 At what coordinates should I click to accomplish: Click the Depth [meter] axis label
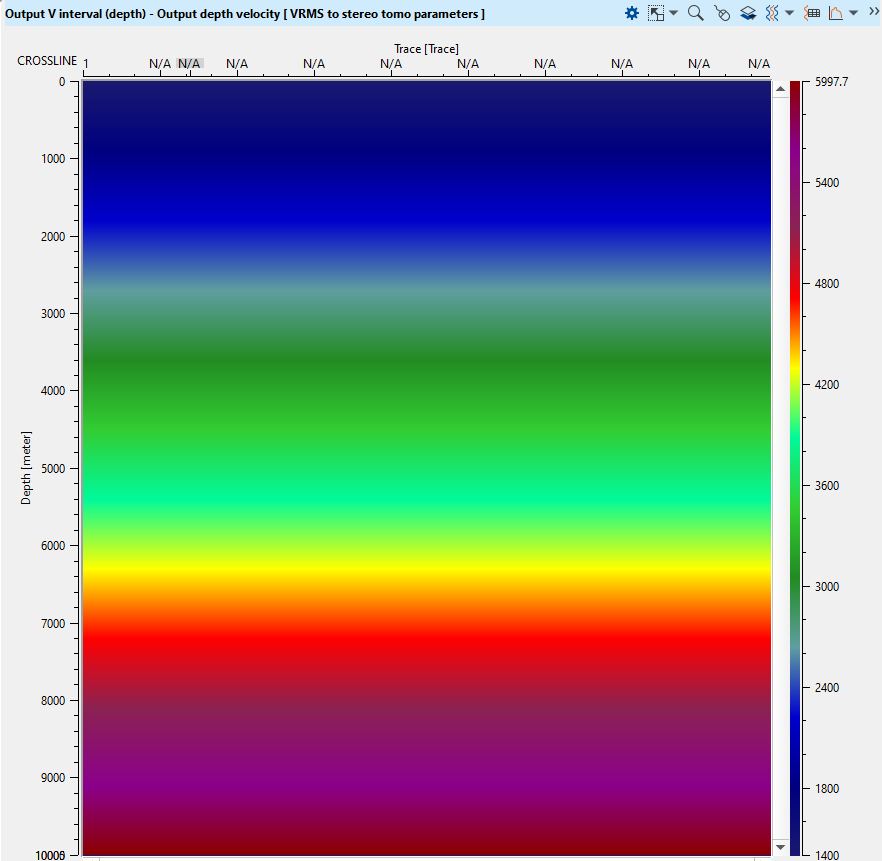point(26,468)
